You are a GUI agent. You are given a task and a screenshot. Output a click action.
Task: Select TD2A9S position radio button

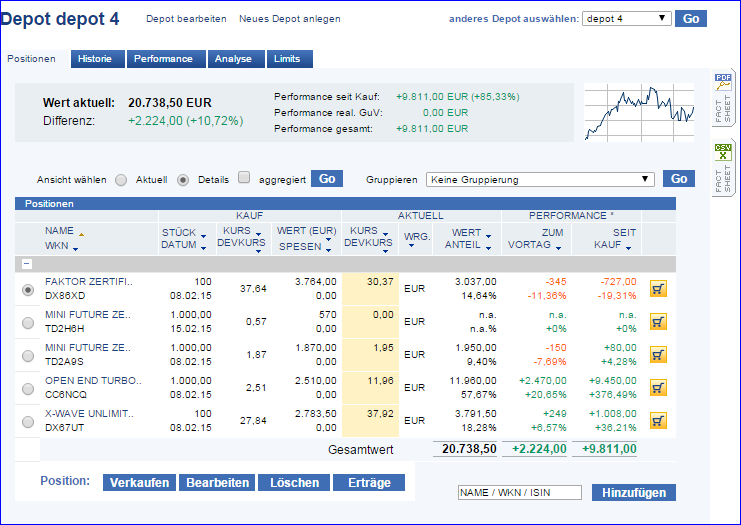pos(28,356)
